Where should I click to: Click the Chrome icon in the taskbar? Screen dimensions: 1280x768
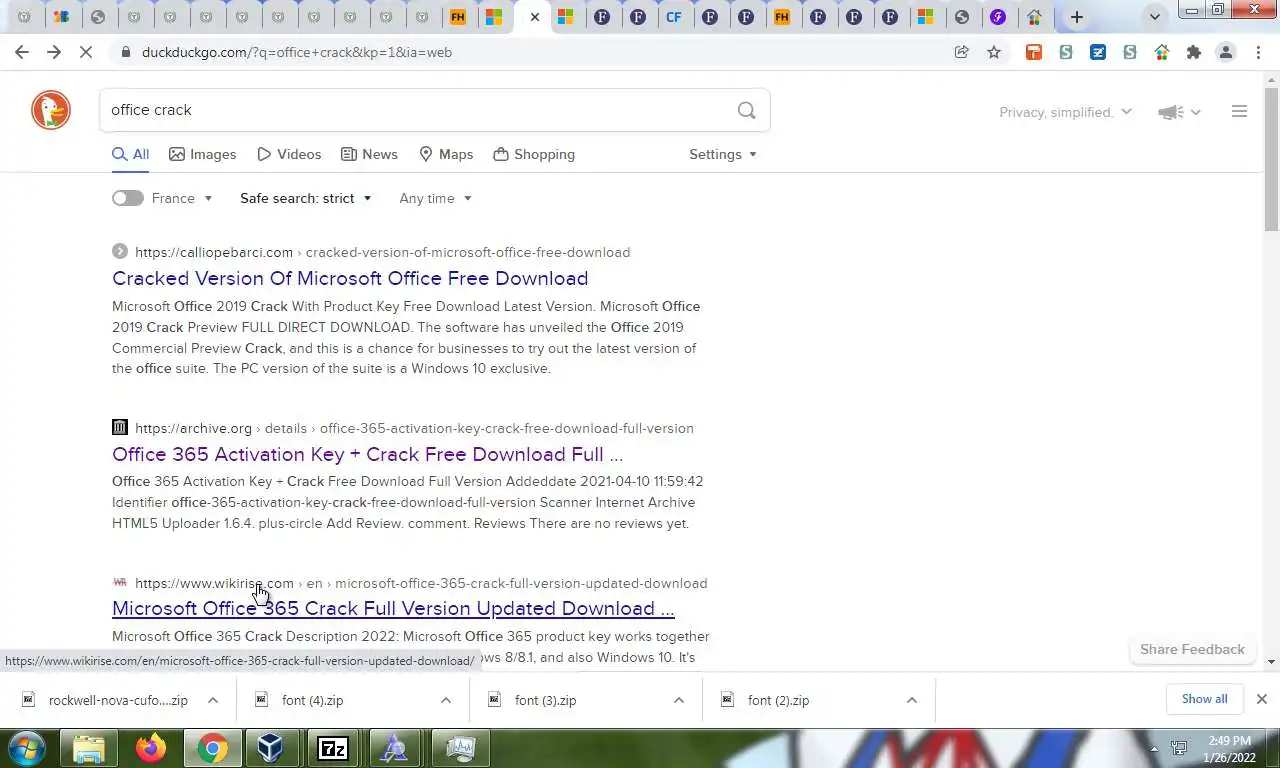(212, 748)
